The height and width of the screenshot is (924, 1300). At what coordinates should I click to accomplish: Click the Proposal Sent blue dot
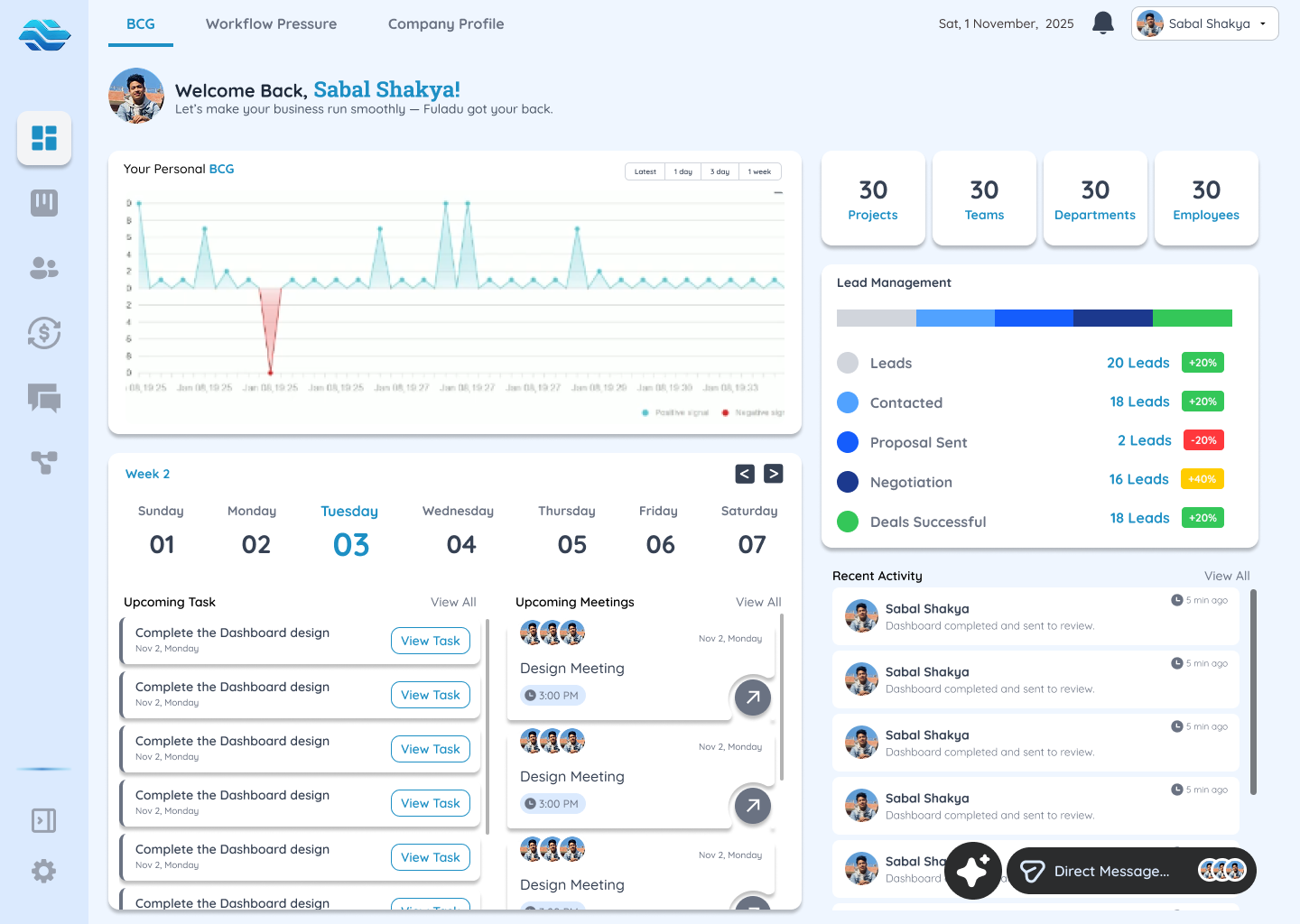coord(848,442)
